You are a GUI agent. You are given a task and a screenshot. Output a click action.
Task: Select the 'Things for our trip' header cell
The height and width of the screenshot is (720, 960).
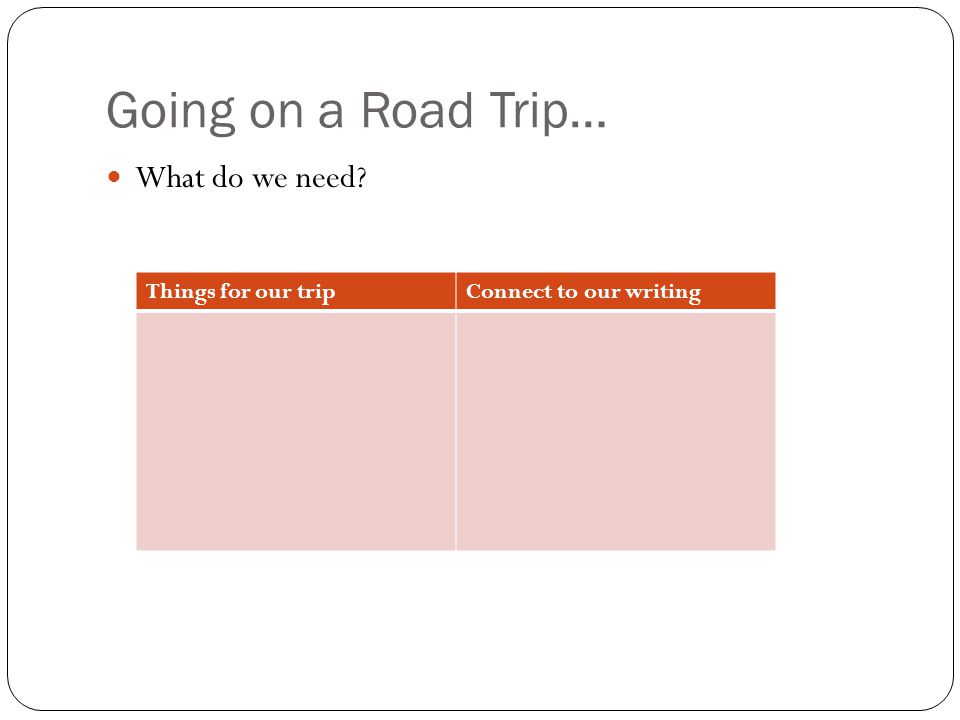[296, 291]
